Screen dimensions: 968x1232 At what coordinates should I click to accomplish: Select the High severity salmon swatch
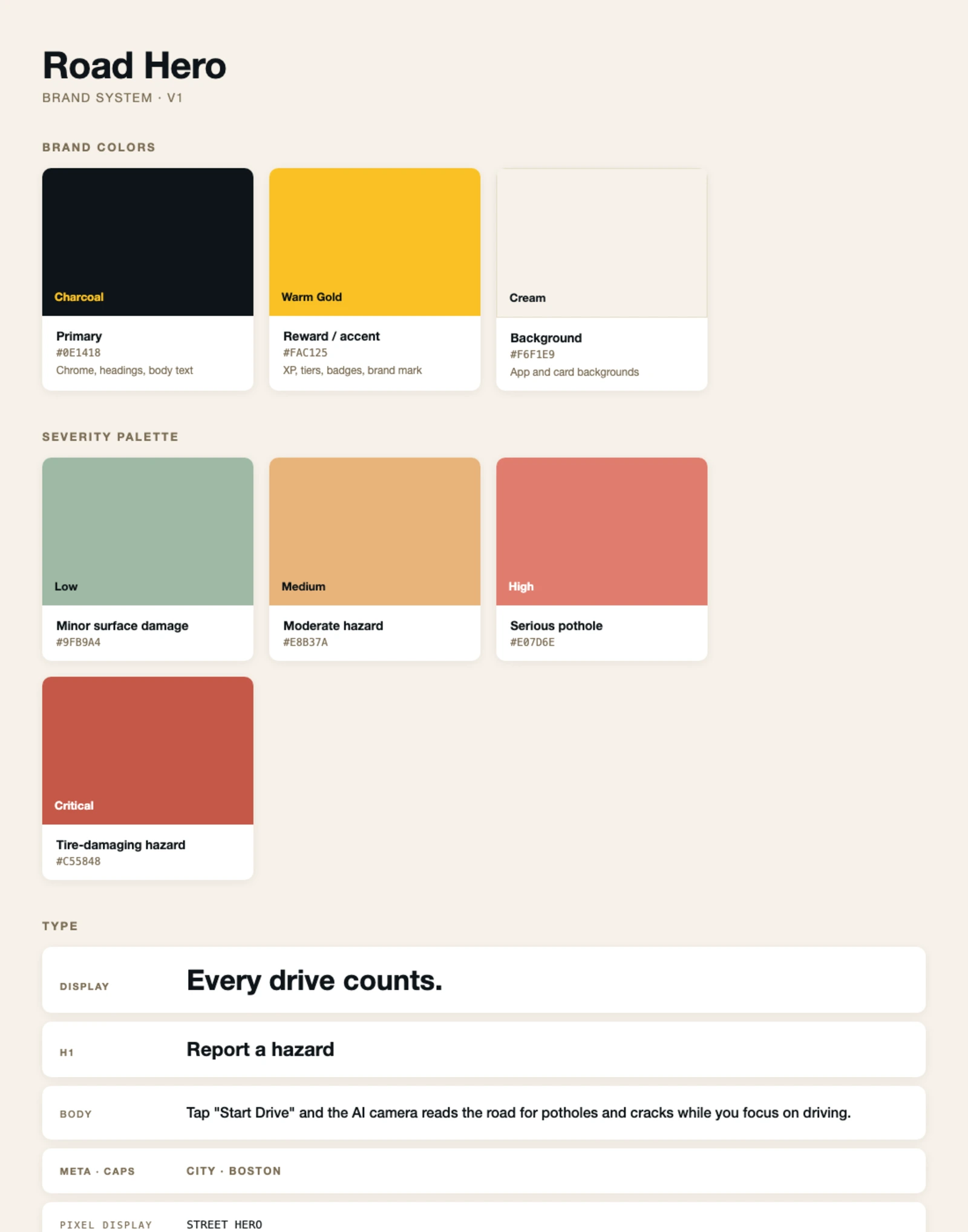click(x=601, y=531)
